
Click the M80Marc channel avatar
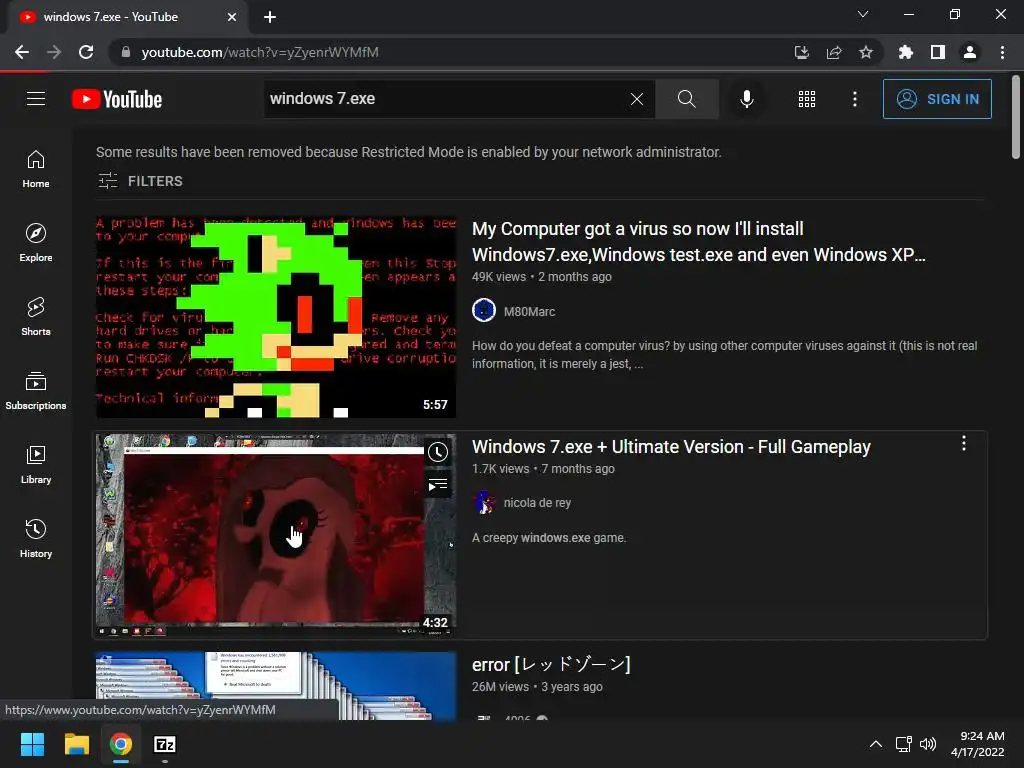[484, 310]
